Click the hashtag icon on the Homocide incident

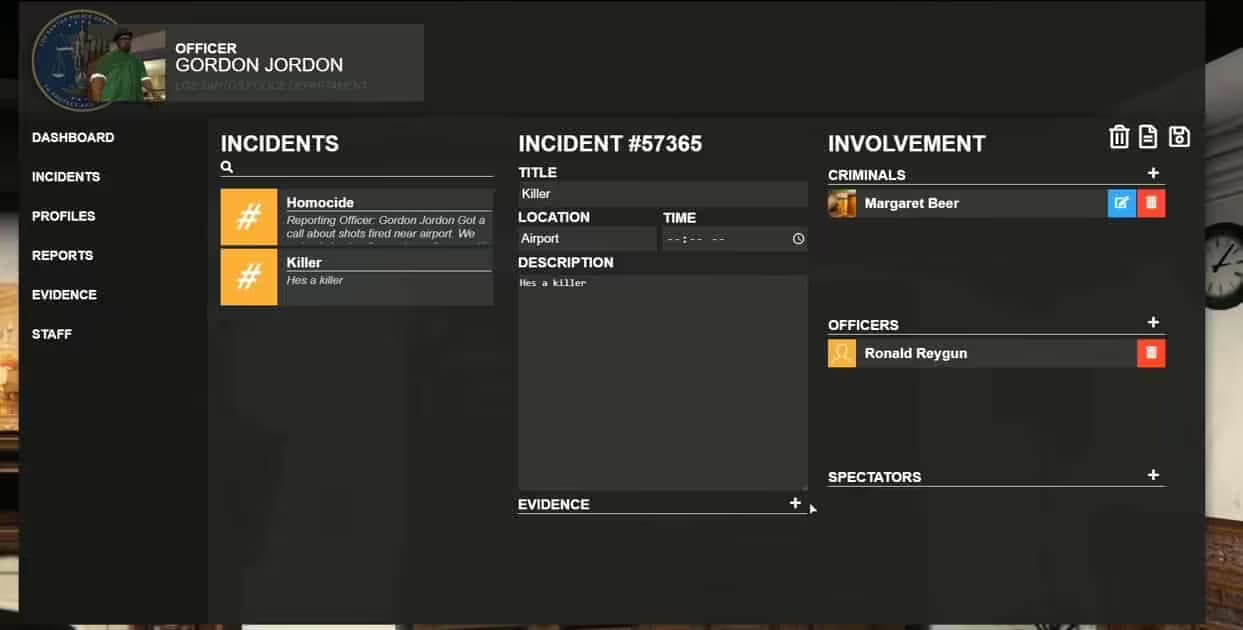(x=248, y=216)
